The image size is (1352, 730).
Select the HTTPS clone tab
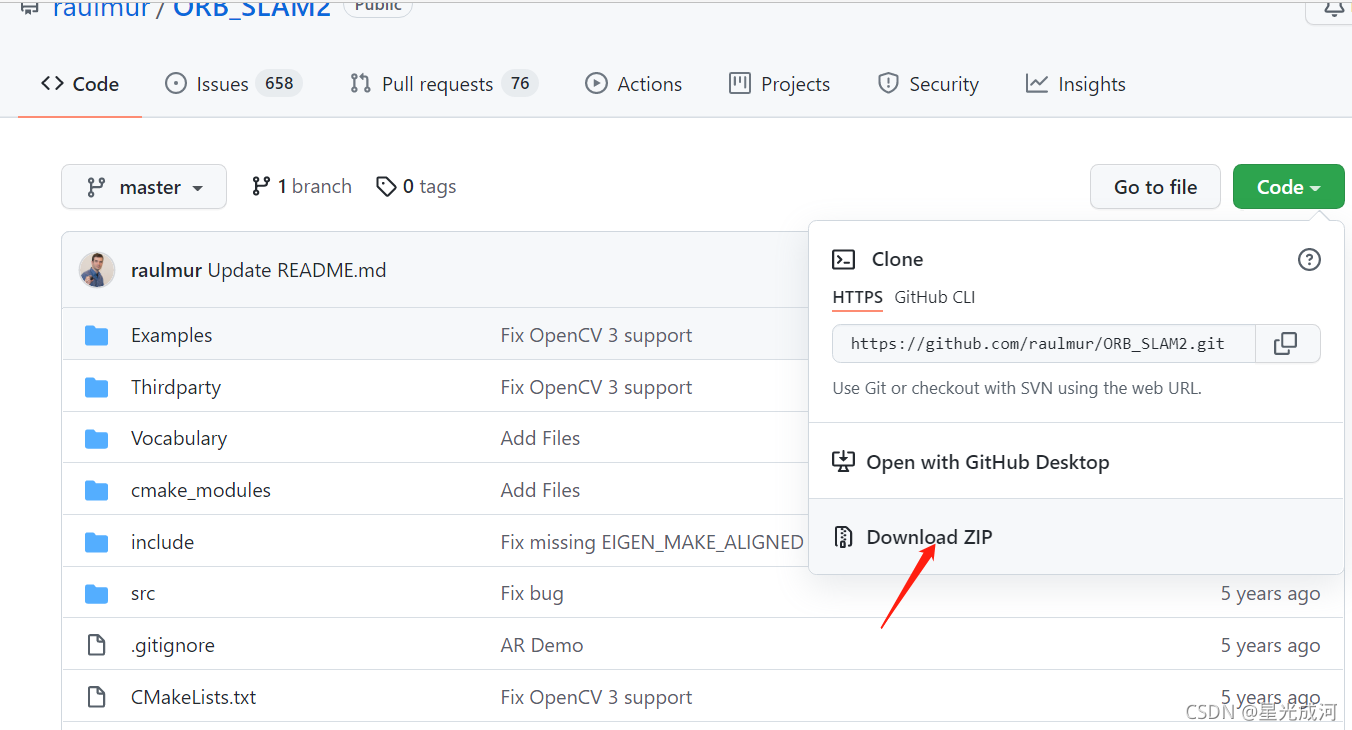click(858, 297)
